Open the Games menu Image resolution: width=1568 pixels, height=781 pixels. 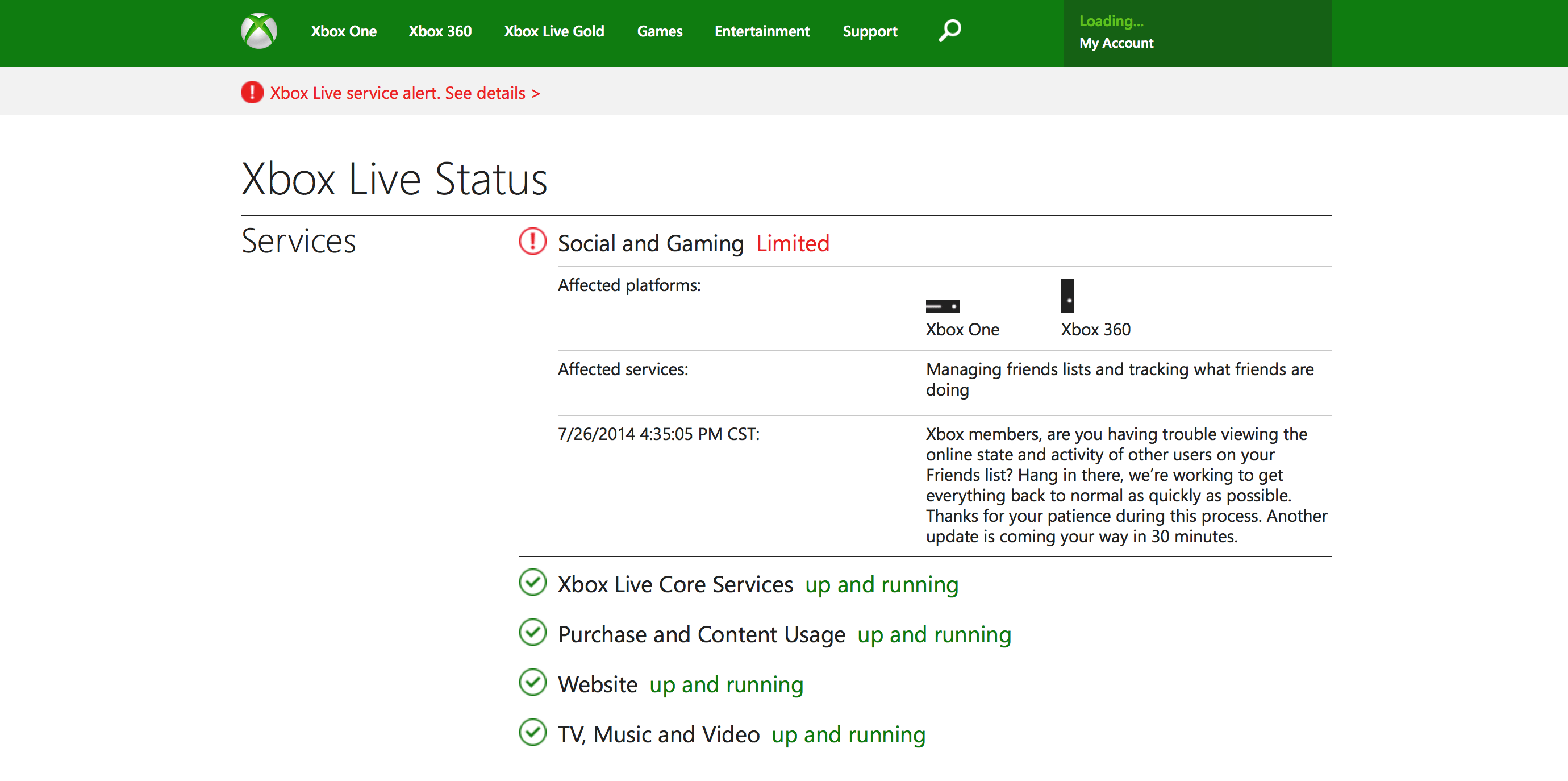659,31
